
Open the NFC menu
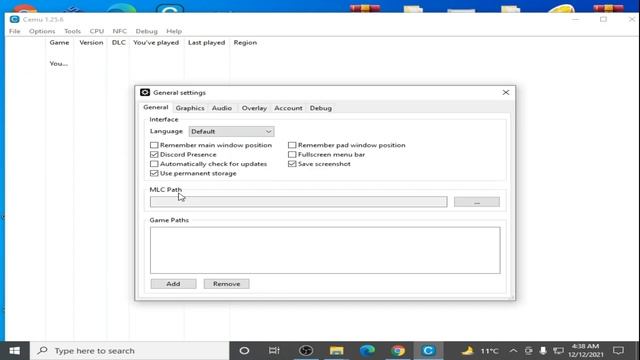click(120, 31)
